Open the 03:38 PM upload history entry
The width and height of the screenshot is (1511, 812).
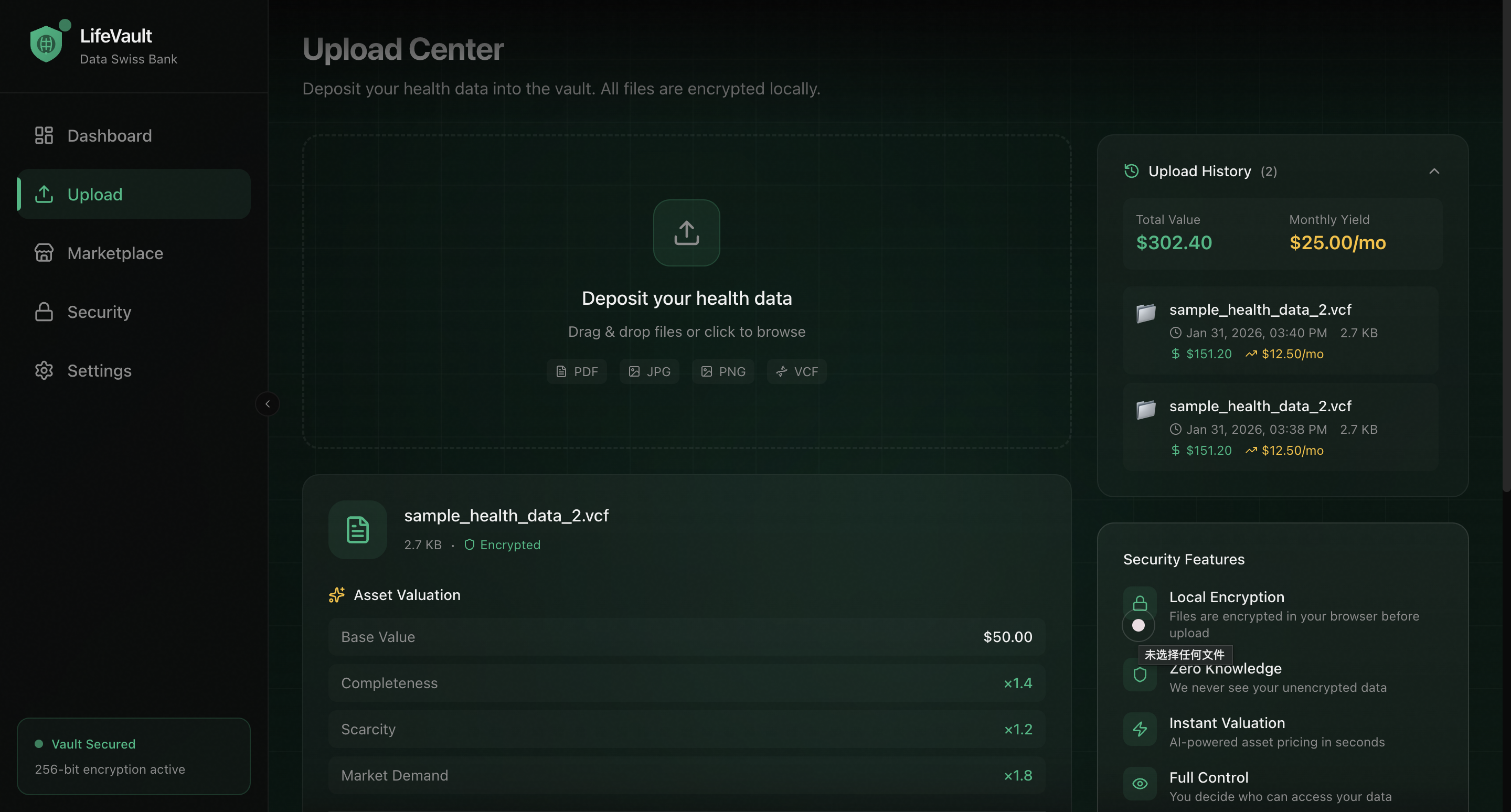pos(1281,428)
